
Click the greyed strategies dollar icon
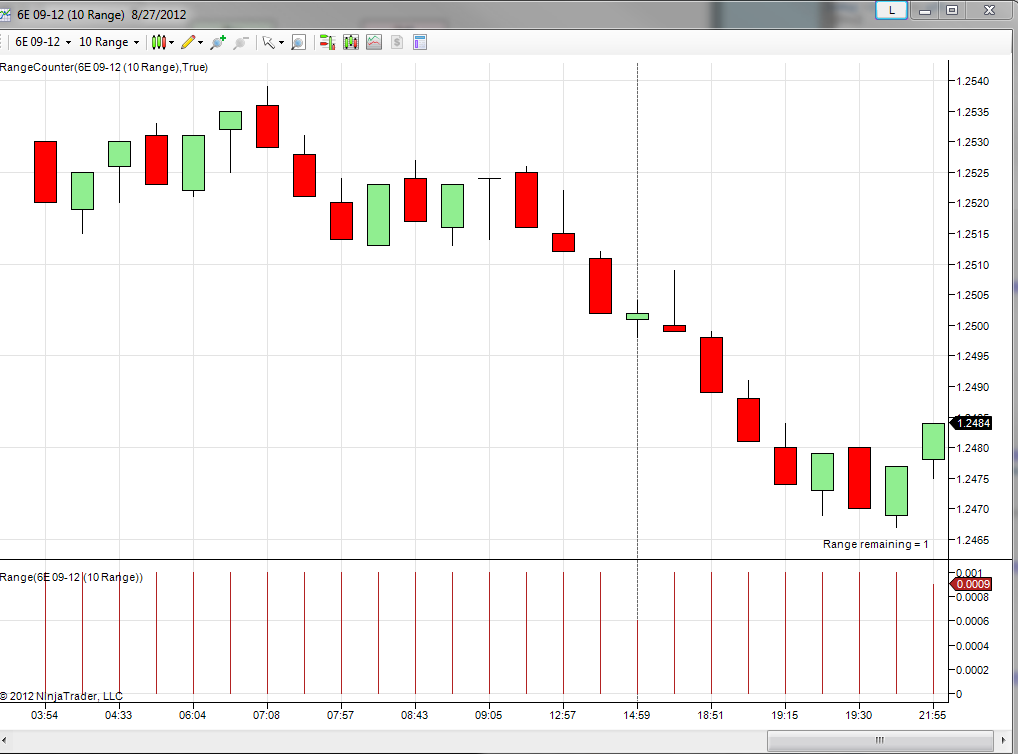(x=397, y=42)
